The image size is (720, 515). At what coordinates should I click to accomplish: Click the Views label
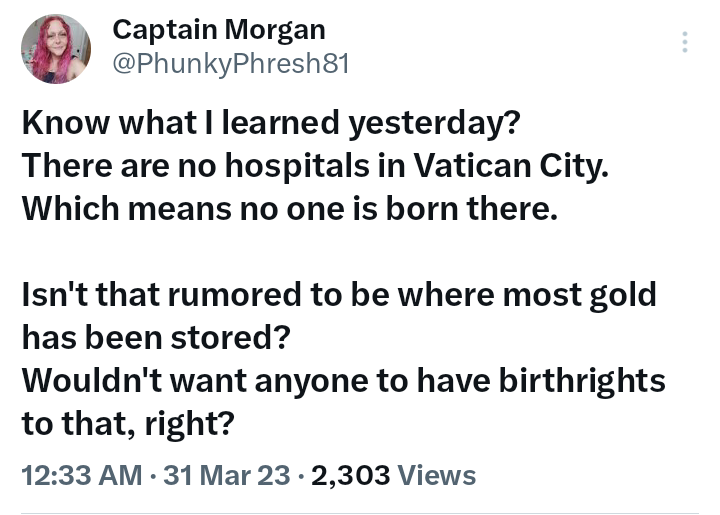[437, 476]
